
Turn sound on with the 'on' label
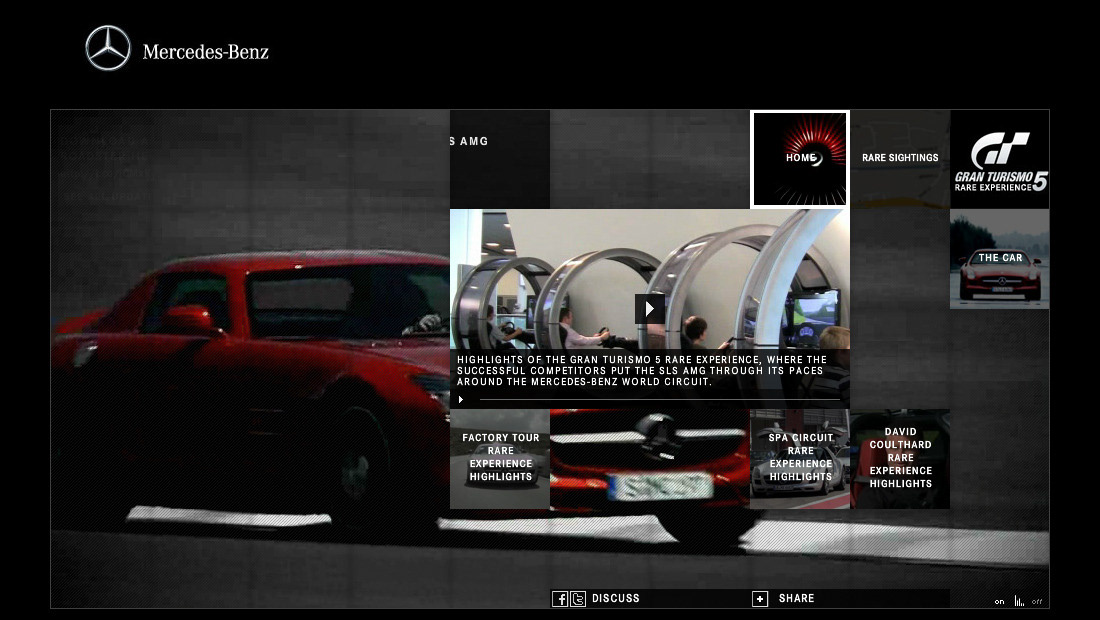999,602
